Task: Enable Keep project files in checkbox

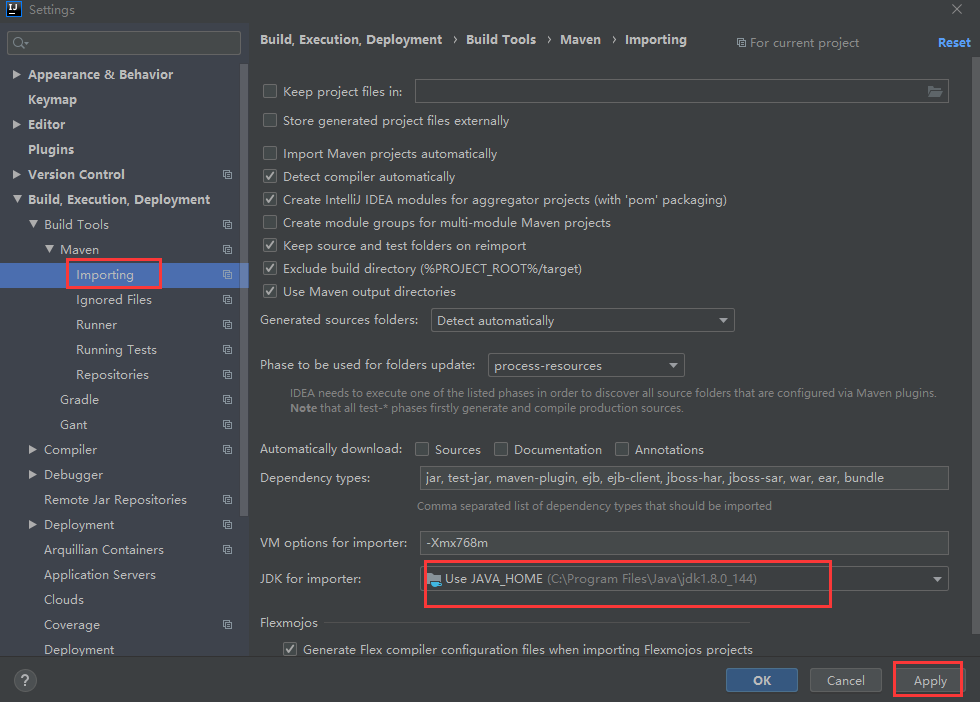Action: tap(270, 91)
